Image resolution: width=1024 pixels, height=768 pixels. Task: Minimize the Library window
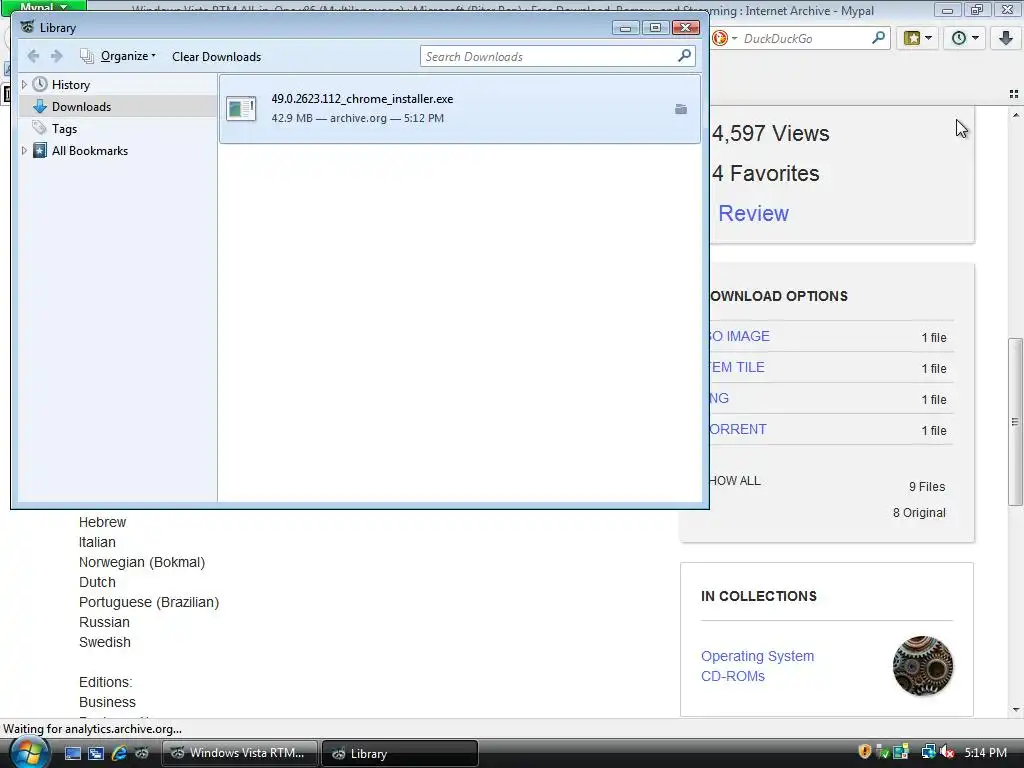(x=626, y=27)
